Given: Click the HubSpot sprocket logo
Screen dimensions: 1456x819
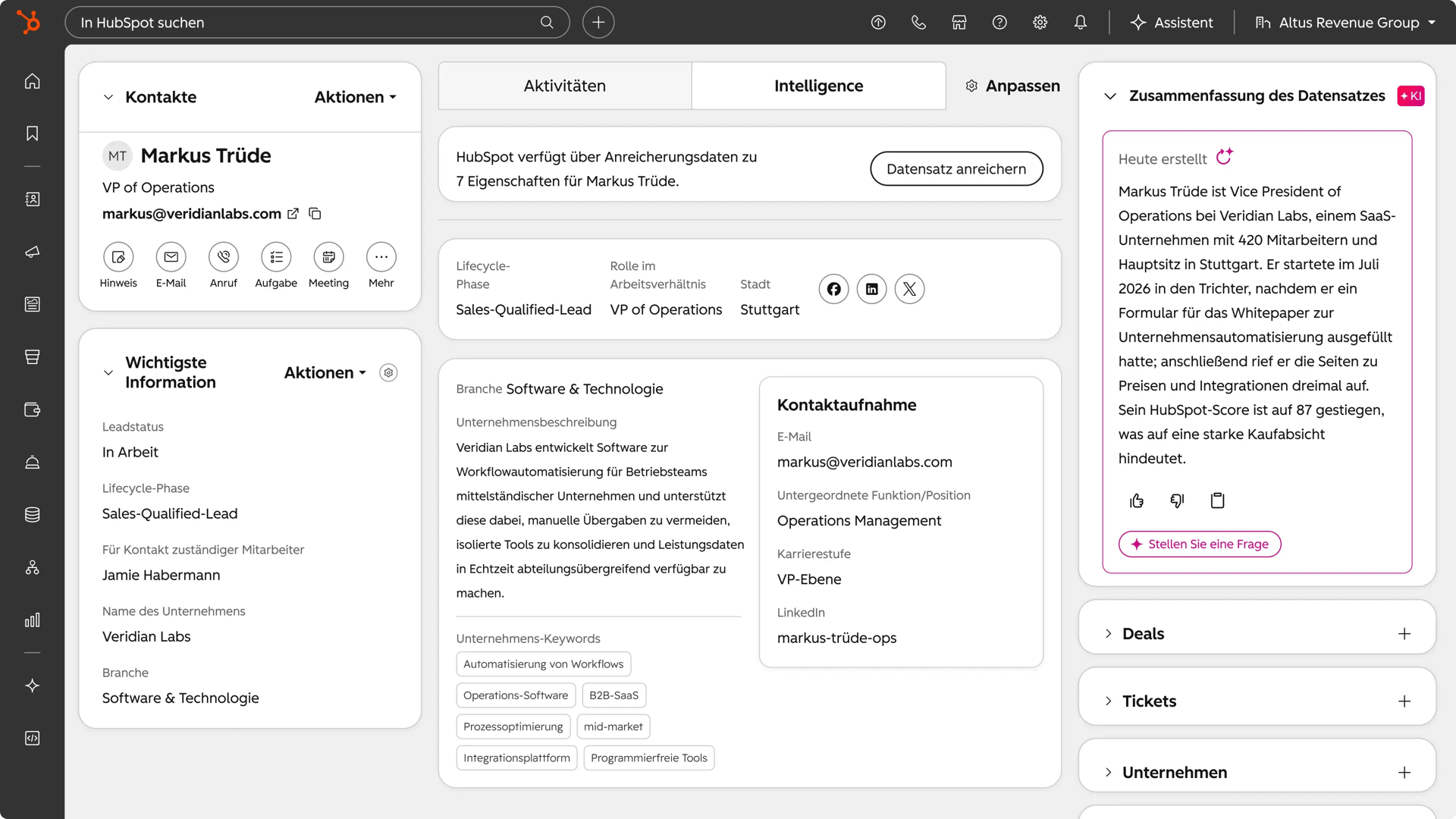Looking at the screenshot, I should [x=29, y=22].
